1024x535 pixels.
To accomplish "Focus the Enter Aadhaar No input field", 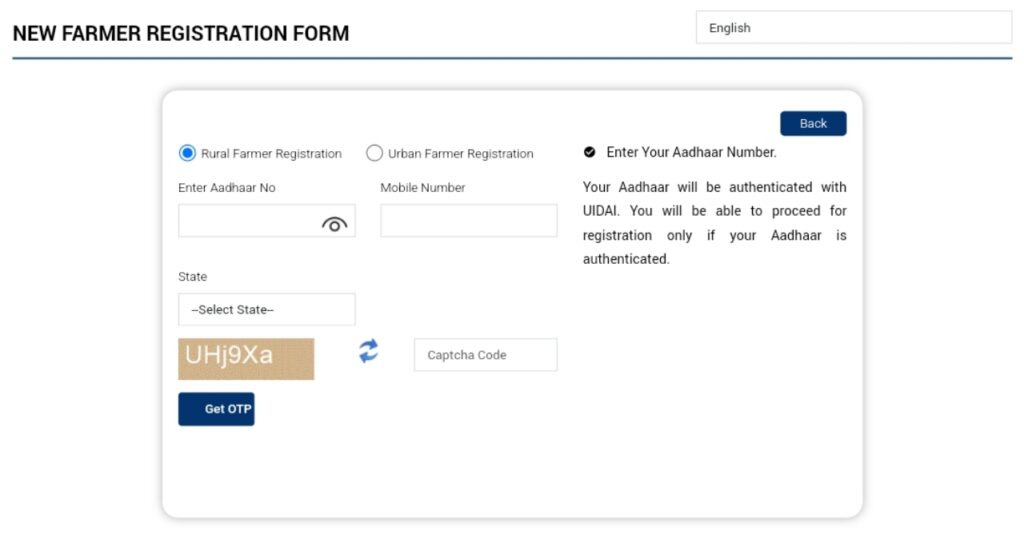I will 248,221.
